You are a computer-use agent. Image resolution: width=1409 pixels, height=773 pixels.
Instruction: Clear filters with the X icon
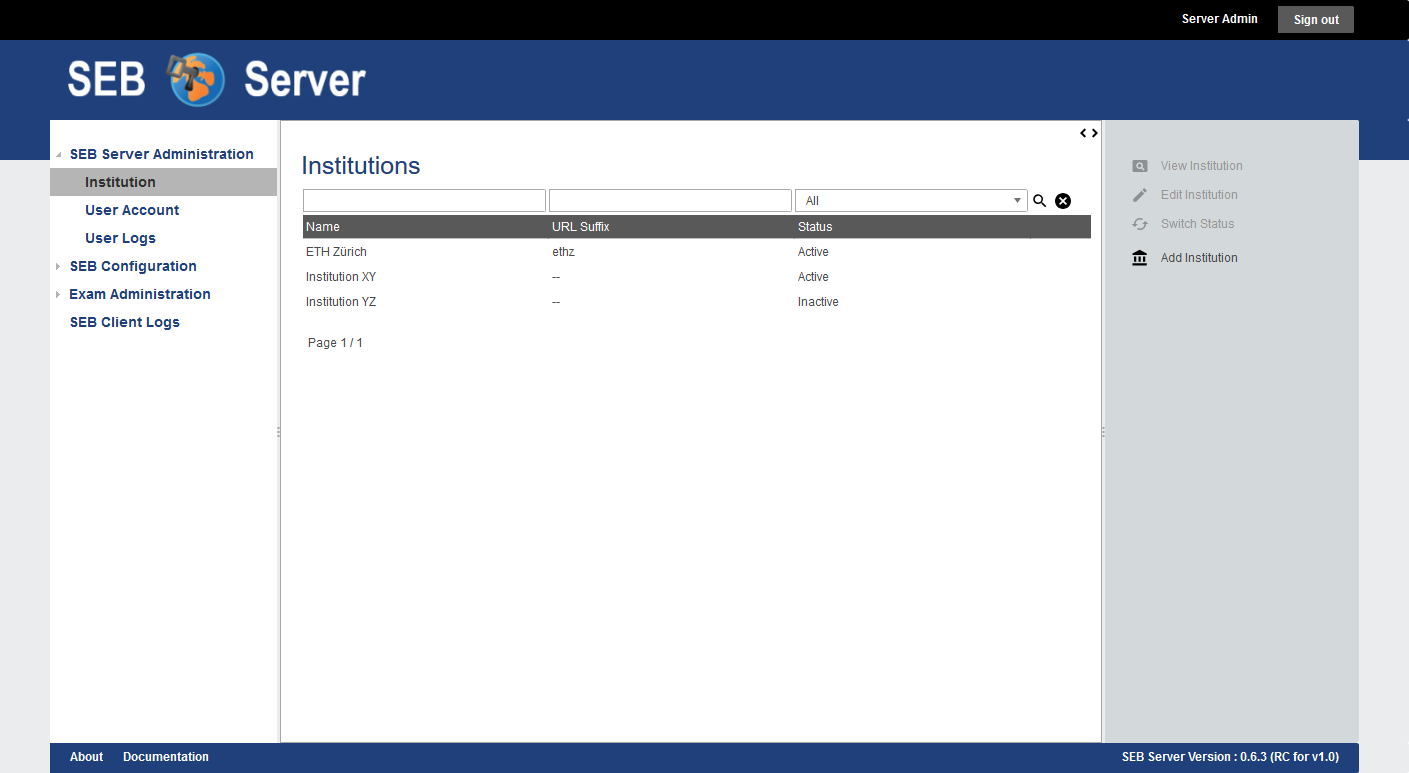[1063, 201]
